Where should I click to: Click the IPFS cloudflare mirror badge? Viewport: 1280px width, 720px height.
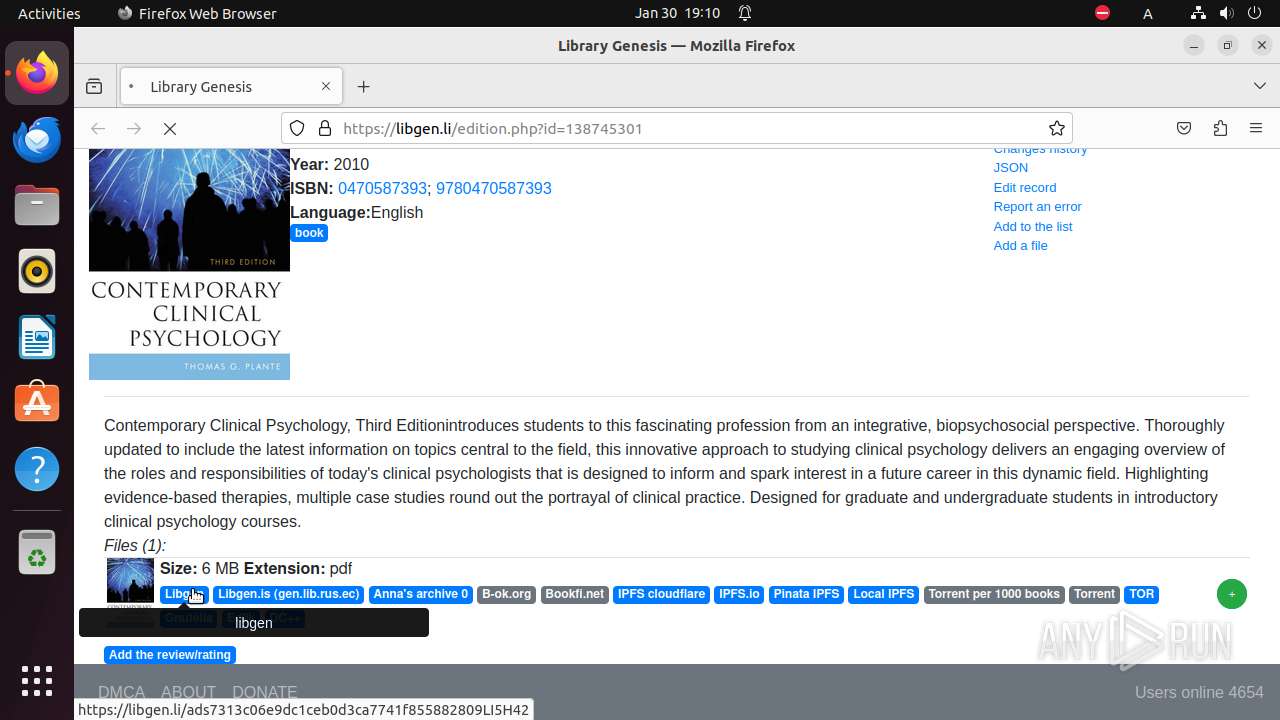pos(662,594)
